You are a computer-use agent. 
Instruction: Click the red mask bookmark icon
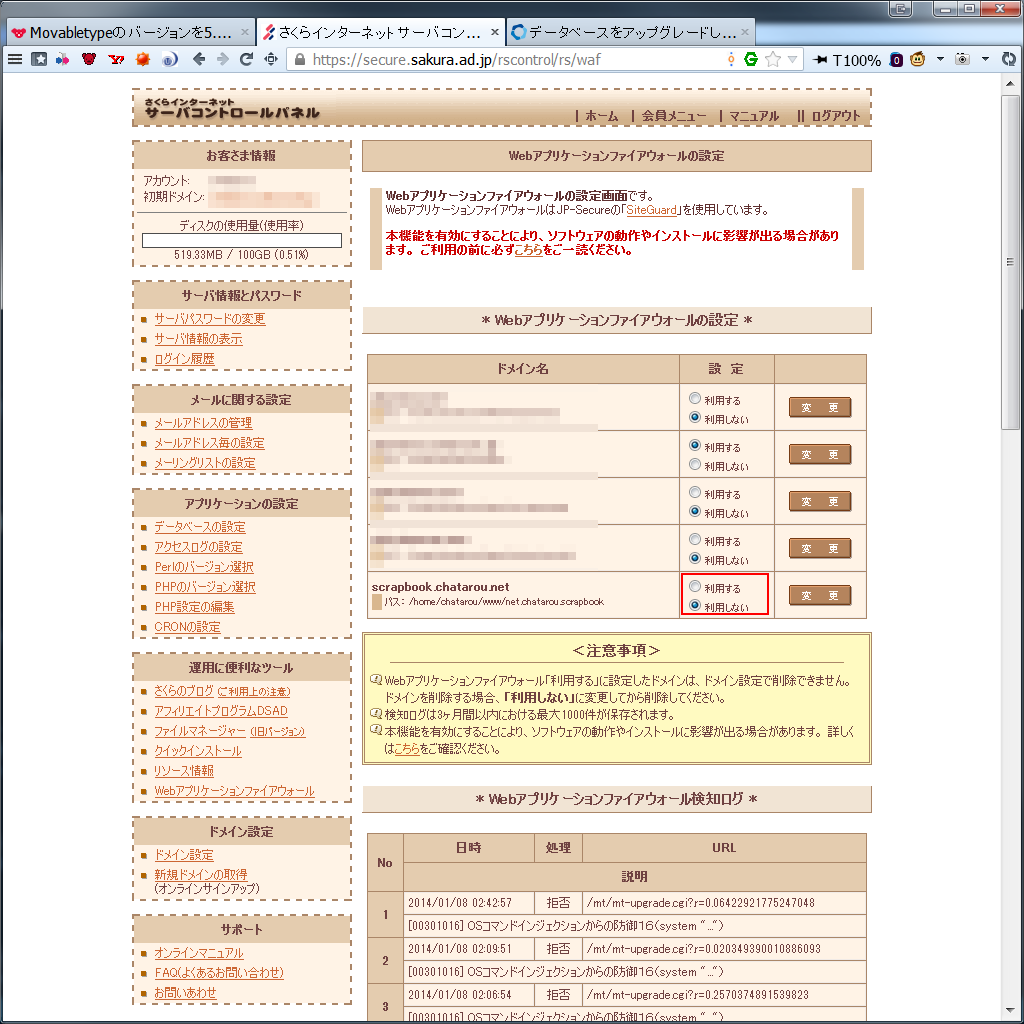point(89,59)
